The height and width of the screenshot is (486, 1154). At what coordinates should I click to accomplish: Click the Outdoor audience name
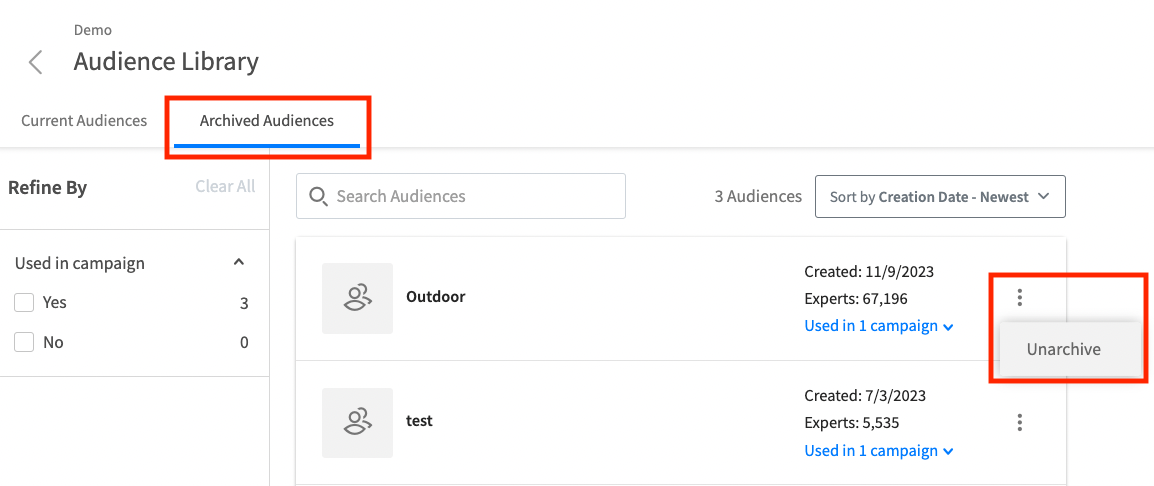click(x=436, y=297)
